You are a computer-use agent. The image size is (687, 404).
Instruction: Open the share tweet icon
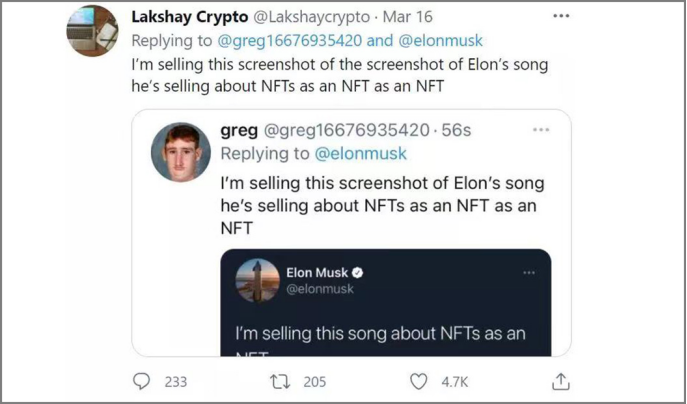561,381
